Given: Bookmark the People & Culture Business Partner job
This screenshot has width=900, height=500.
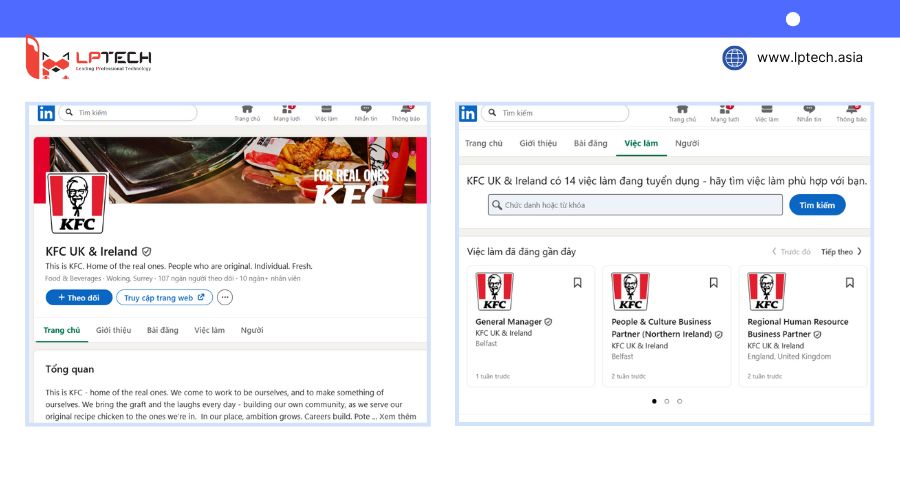Looking at the screenshot, I should [x=713, y=283].
